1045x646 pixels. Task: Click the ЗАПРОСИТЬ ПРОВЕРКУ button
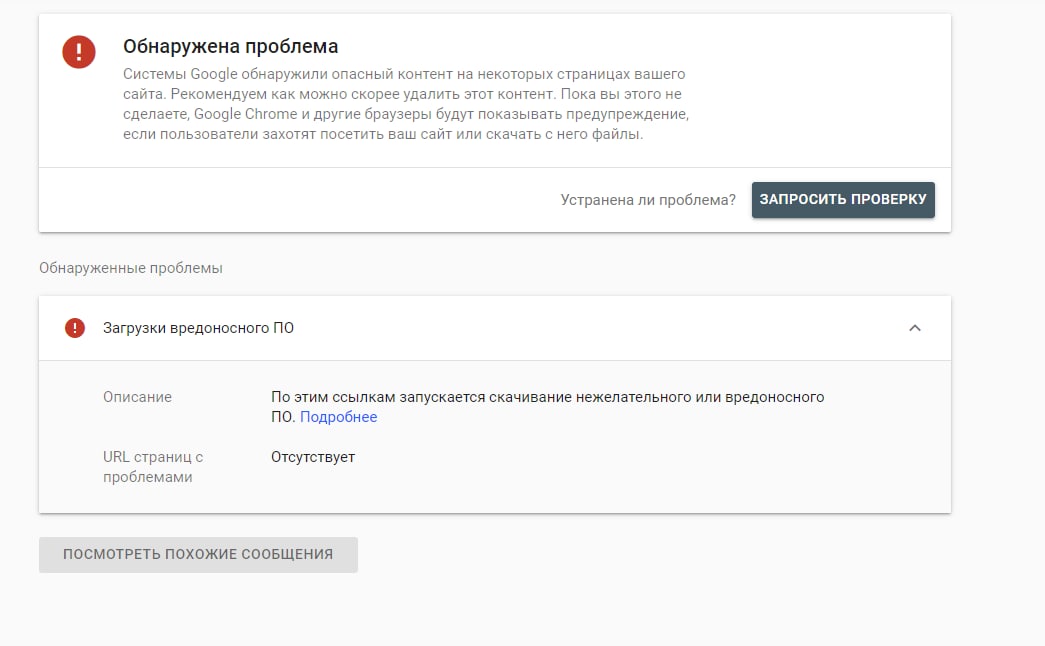tap(843, 199)
